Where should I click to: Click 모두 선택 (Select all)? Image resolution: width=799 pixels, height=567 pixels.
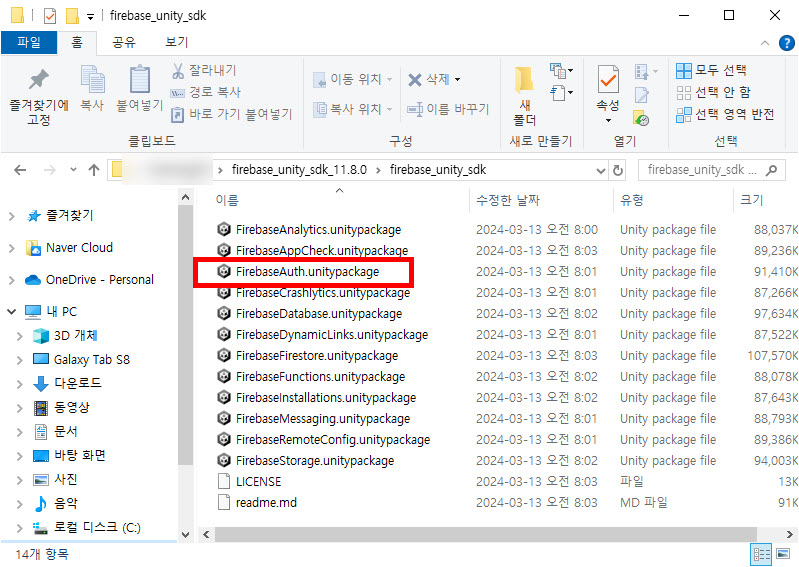pyautogui.click(x=711, y=70)
